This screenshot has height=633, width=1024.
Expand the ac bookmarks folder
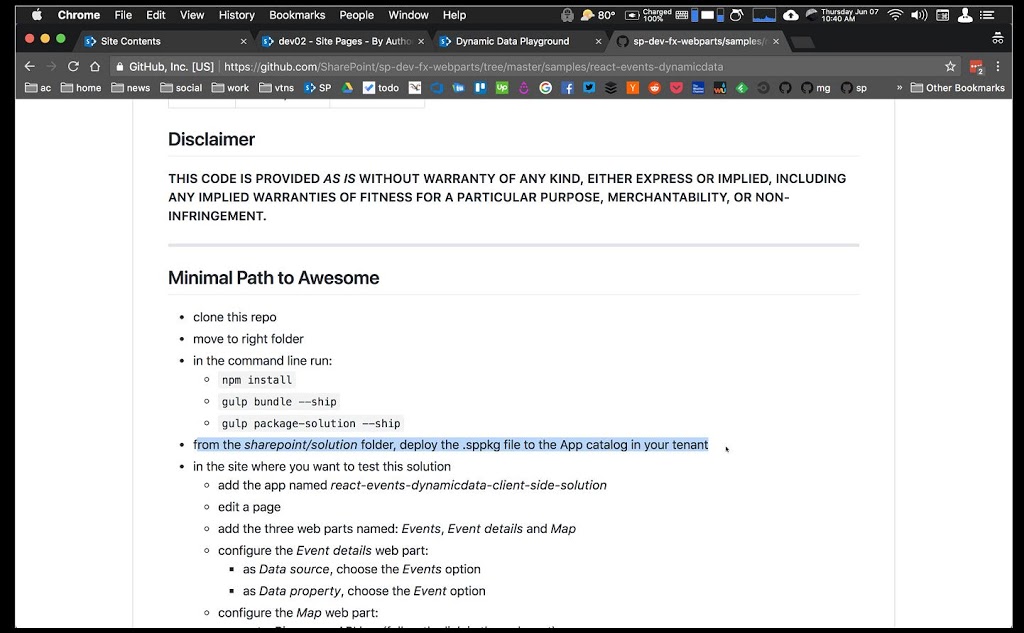(x=38, y=88)
